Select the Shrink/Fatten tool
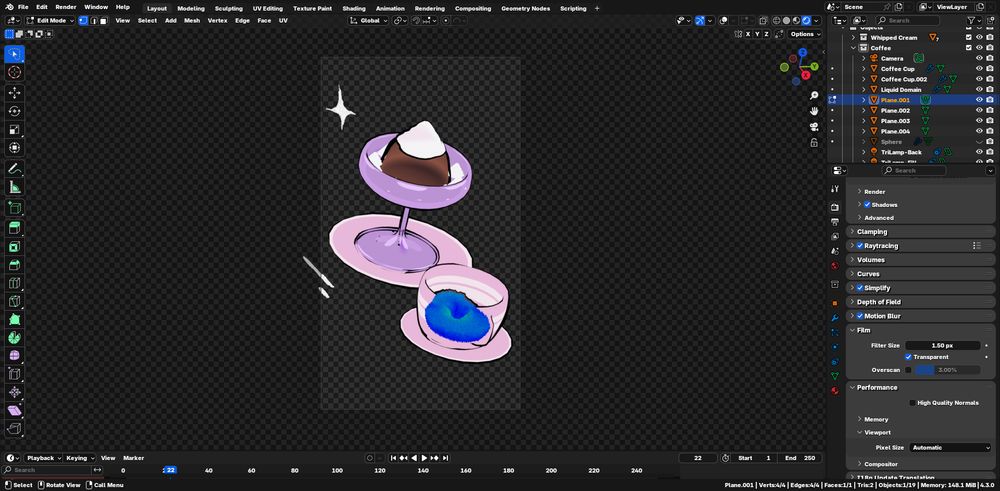 click(14, 392)
